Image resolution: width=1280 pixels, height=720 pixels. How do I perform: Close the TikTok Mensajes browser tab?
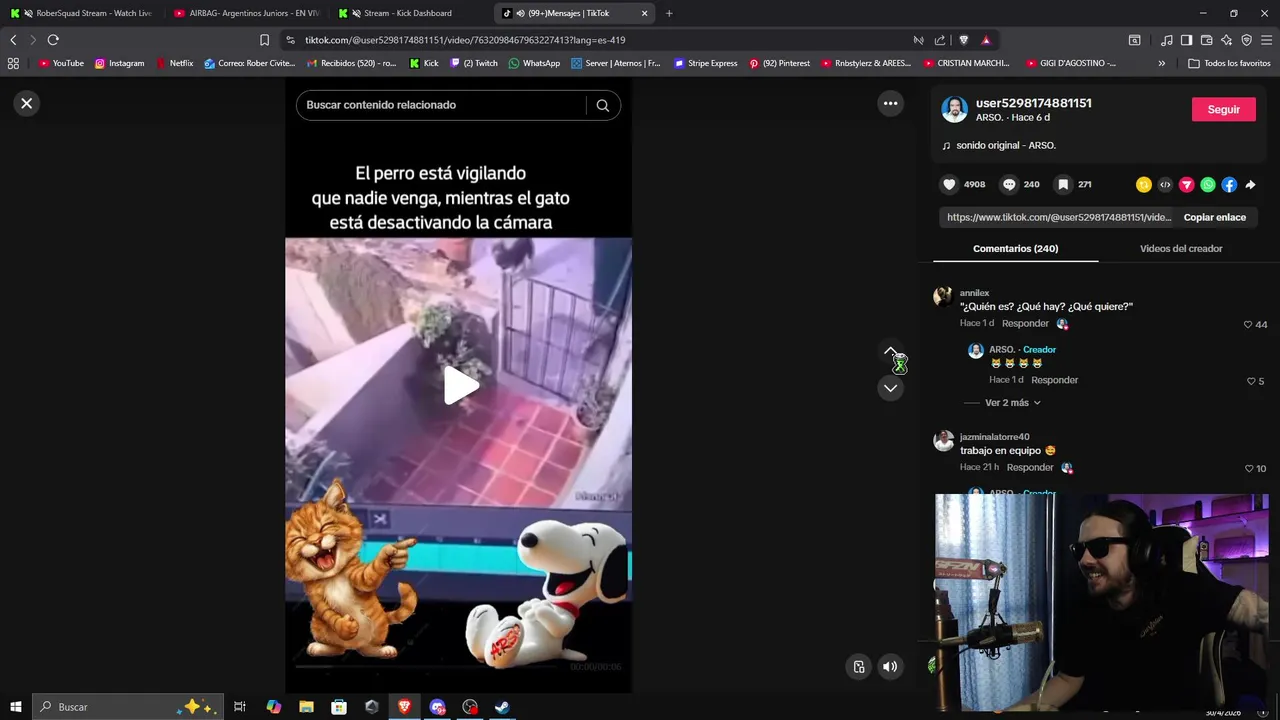[x=644, y=13]
